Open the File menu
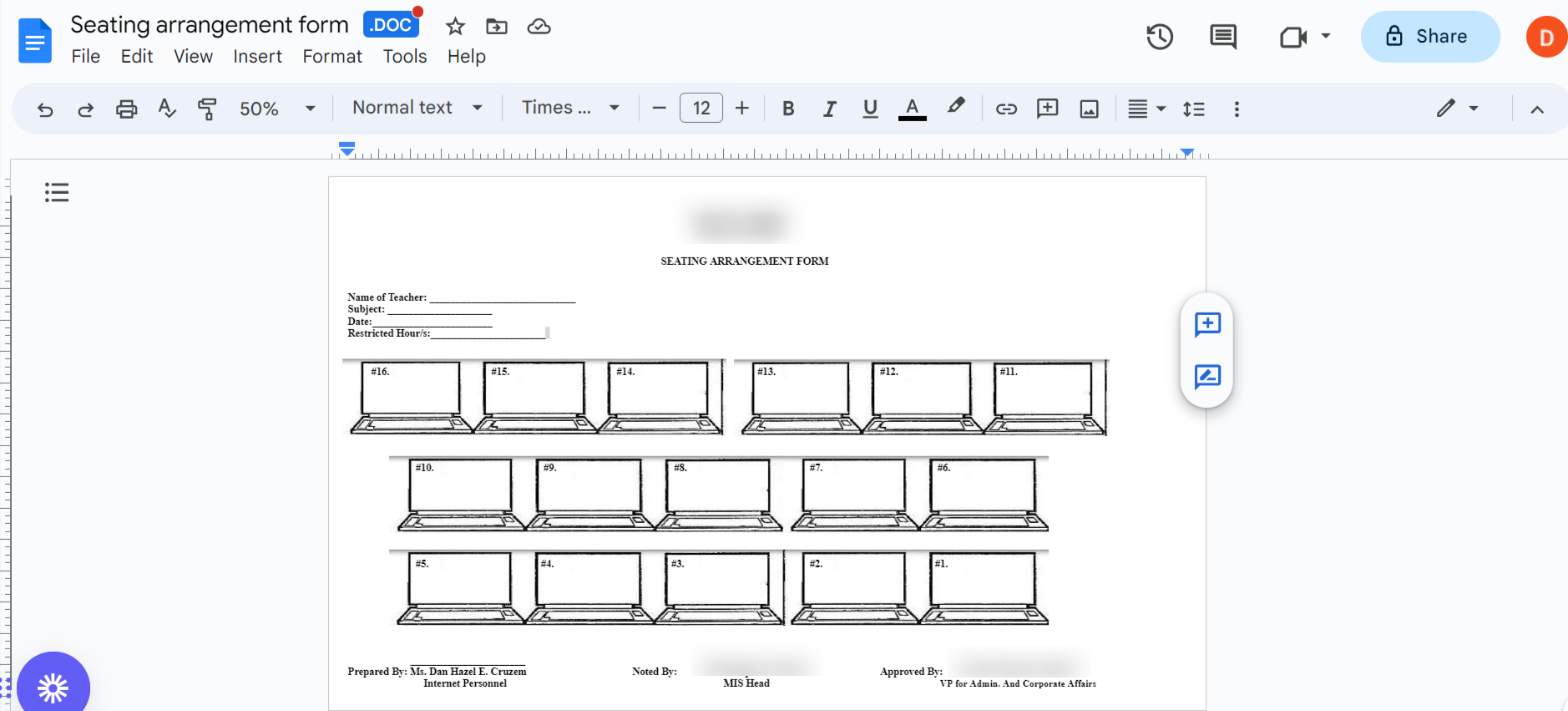This screenshot has width=1568, height=711. (x=86, y=56)
